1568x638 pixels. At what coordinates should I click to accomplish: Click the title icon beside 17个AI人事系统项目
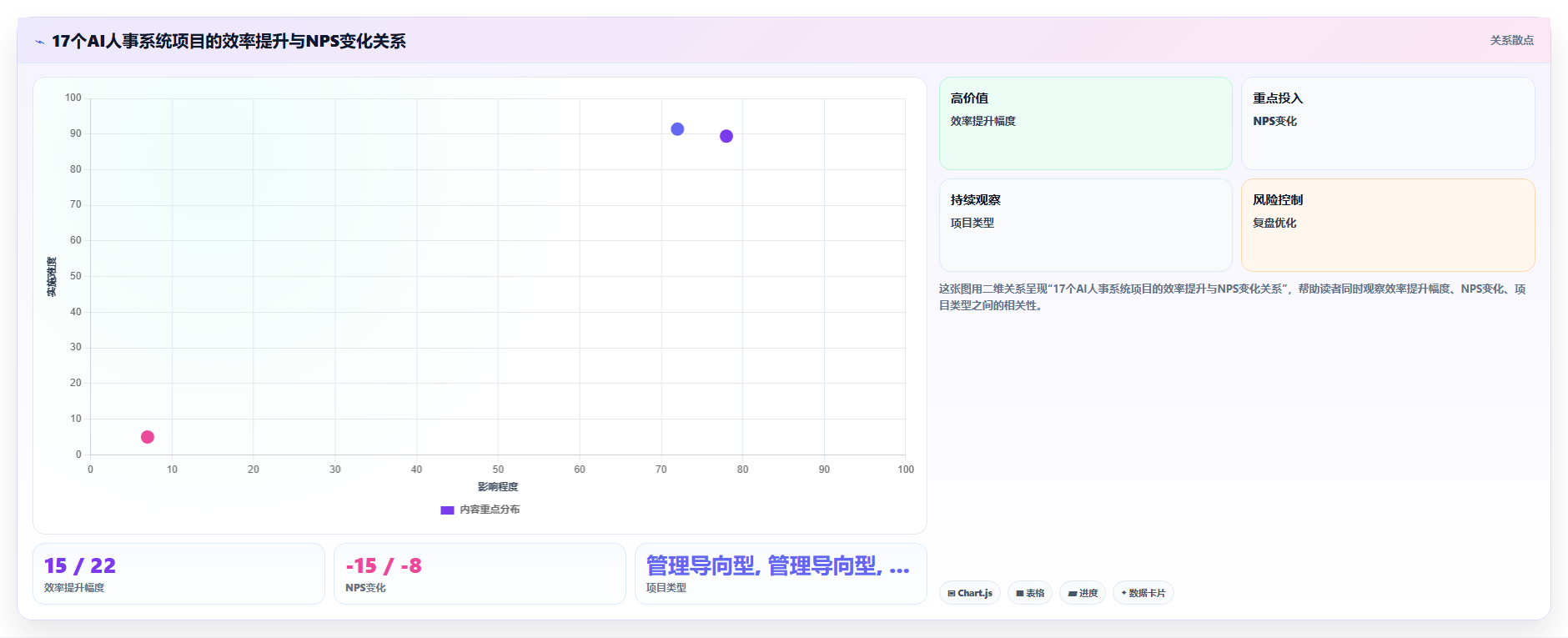(x=39, y=42)
